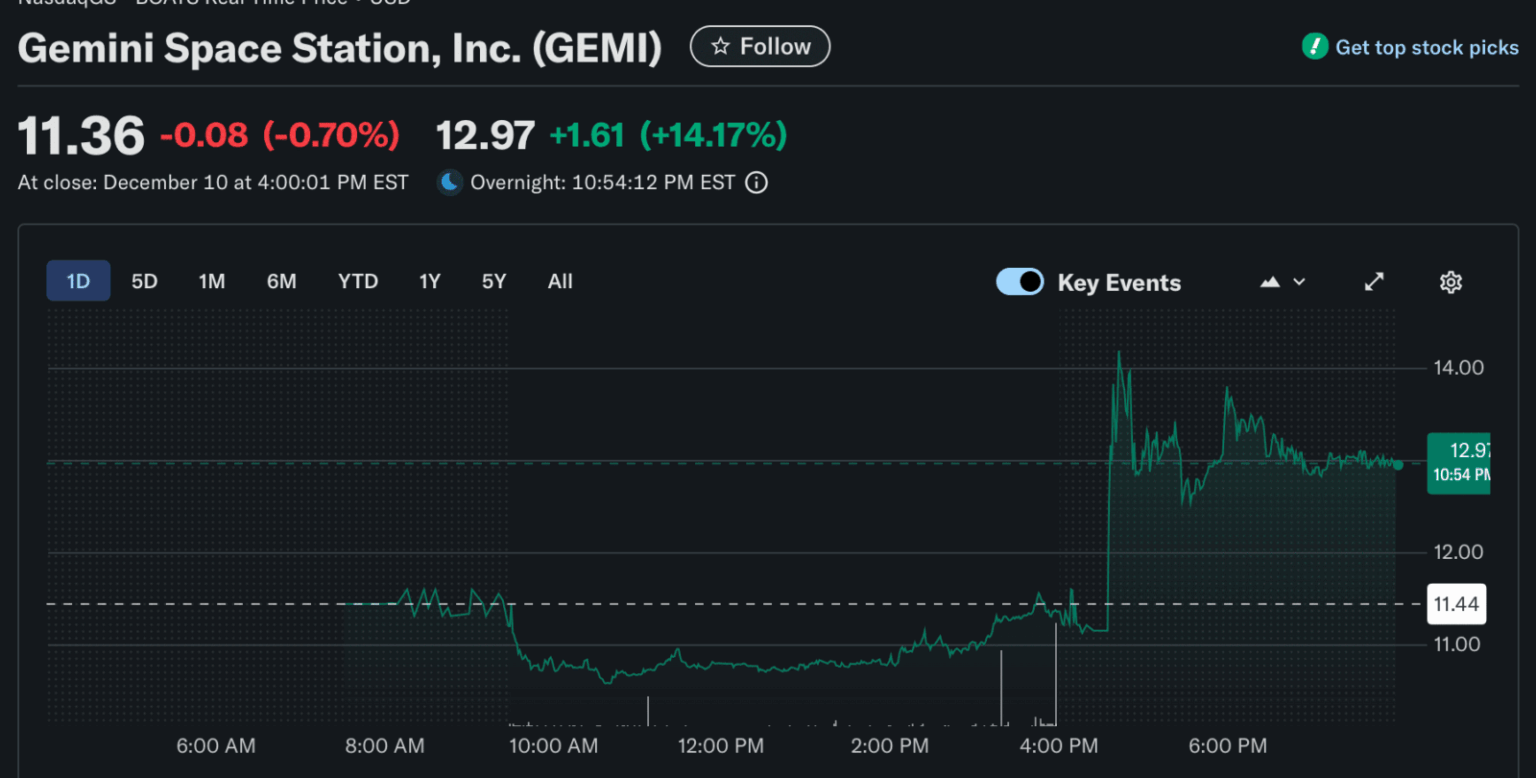The image size is (1536, 778).
Task: Open the chart settings gear
Action: 1450,282
